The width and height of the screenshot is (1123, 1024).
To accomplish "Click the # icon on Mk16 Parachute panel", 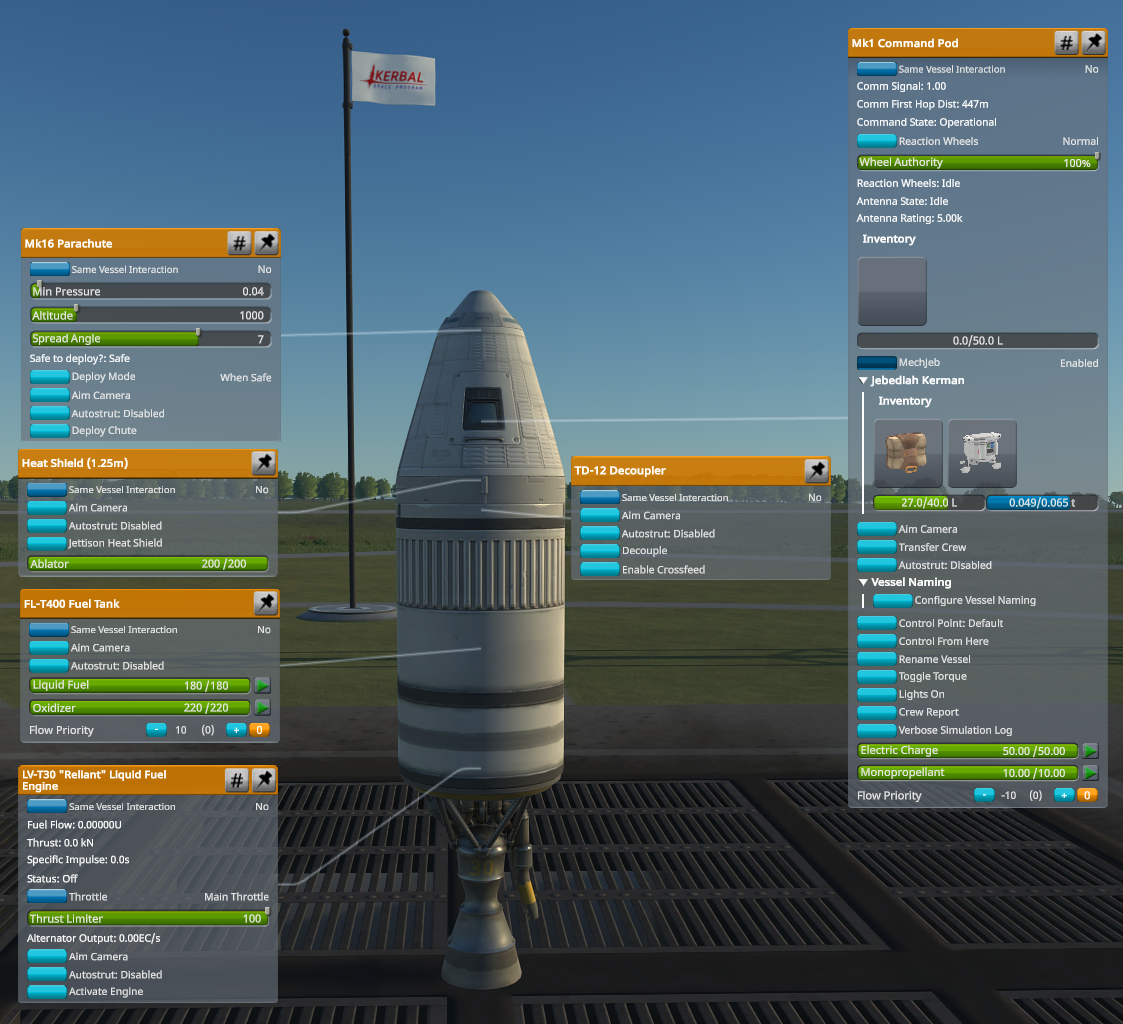I will point(239,243).
